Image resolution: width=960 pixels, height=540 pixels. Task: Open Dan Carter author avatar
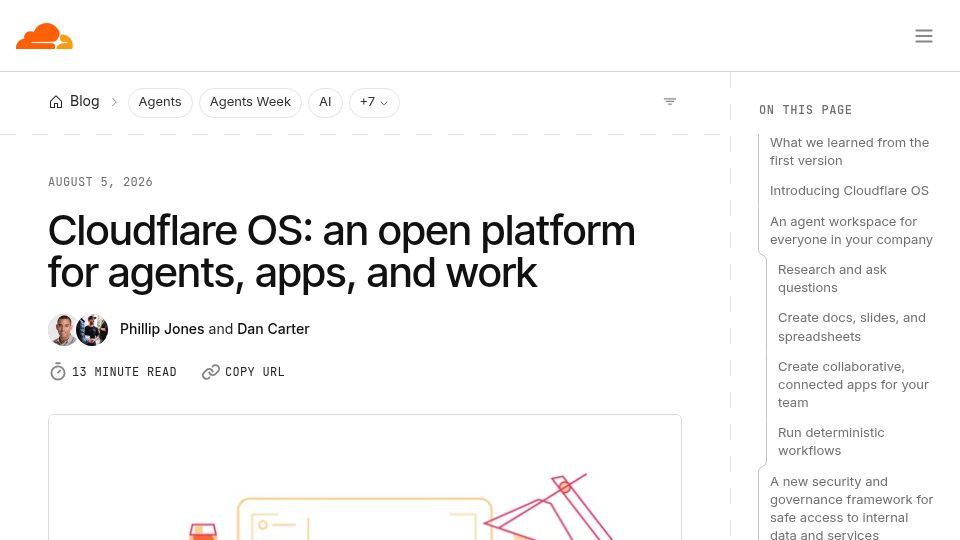(x=92, y=329)
